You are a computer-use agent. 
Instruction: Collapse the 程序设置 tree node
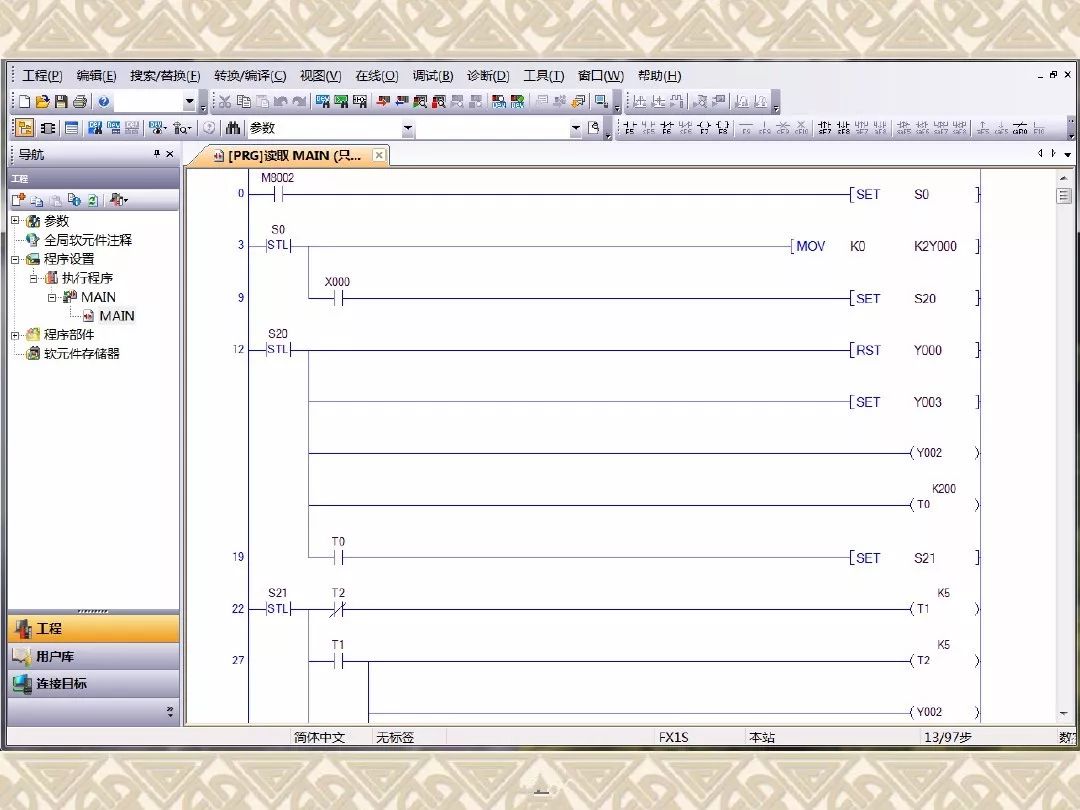[14, 259]
